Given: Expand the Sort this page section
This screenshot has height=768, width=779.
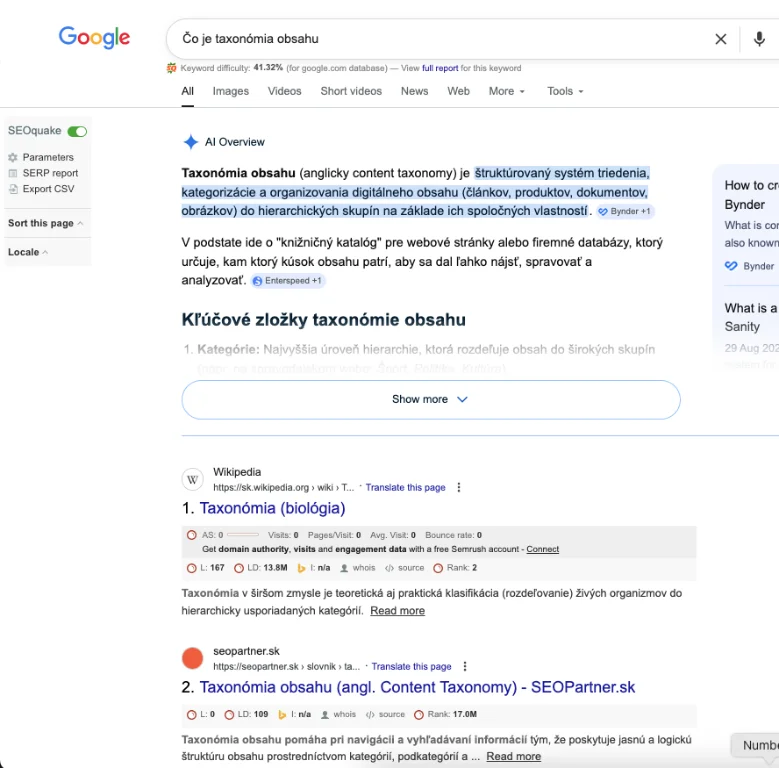Looking at the screenshot, I should 45,224.
